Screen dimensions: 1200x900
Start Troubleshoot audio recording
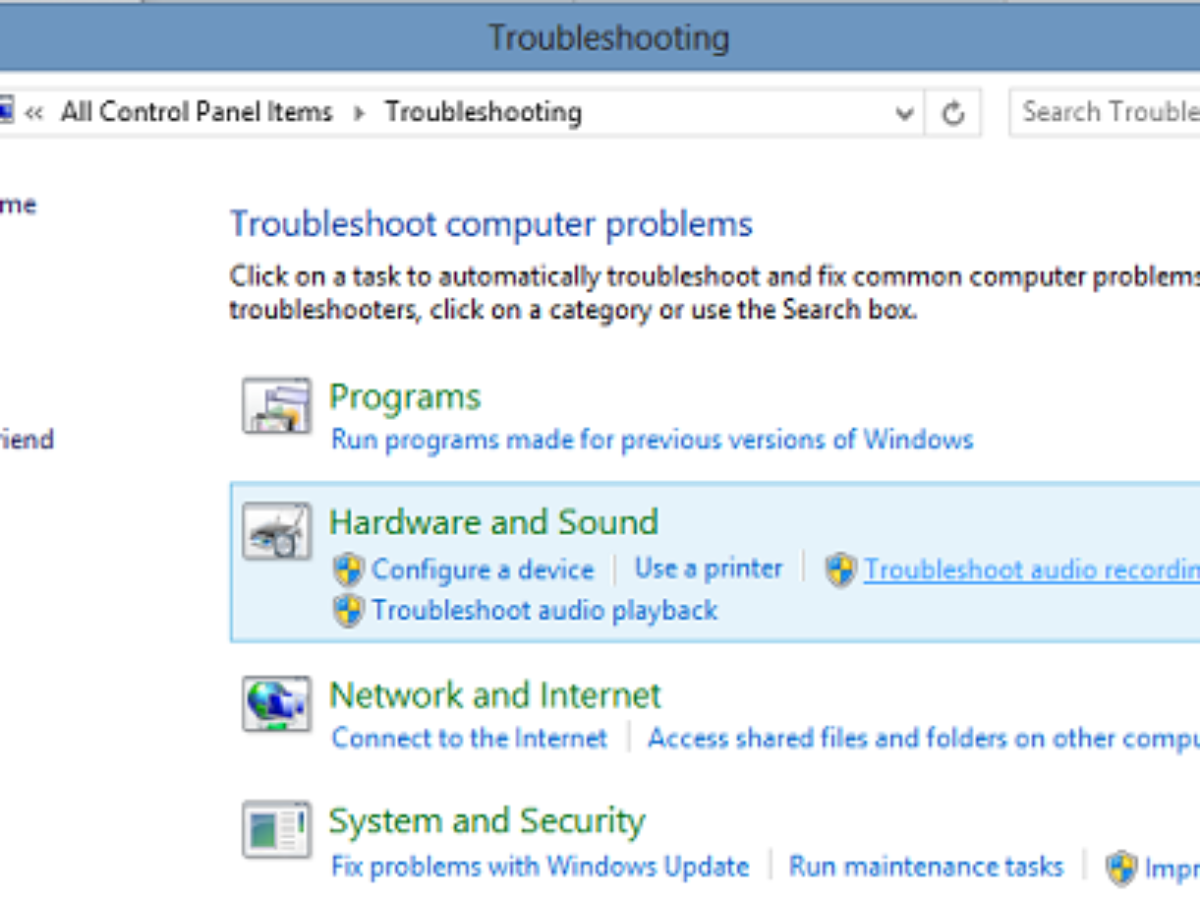(1032, 570)
